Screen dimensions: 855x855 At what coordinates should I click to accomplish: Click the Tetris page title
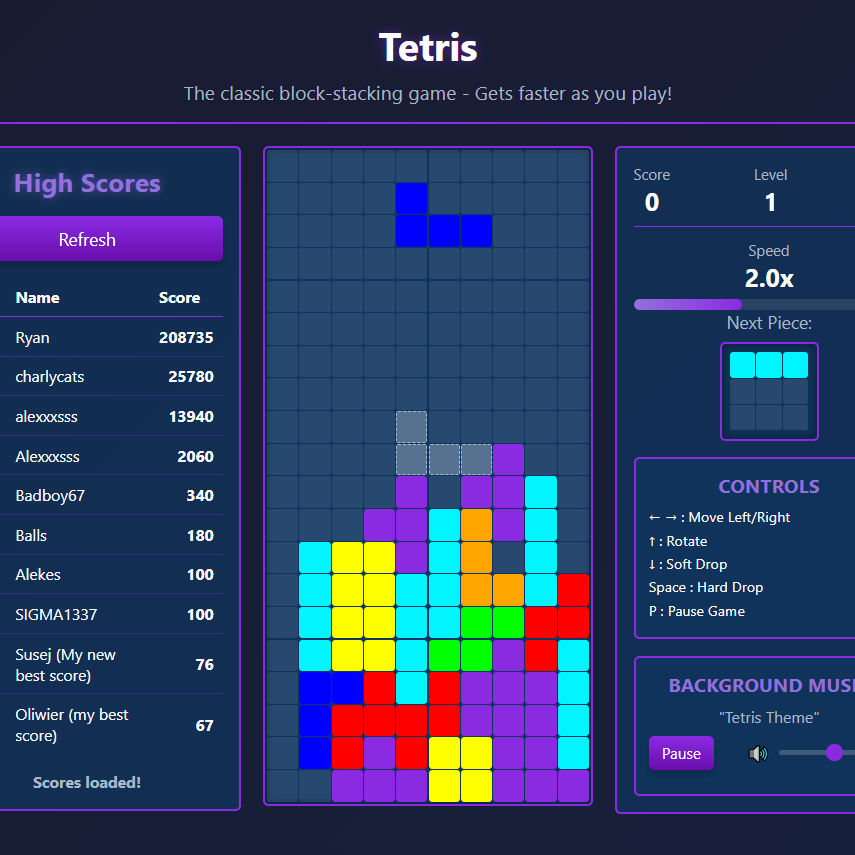pos(428,47)
